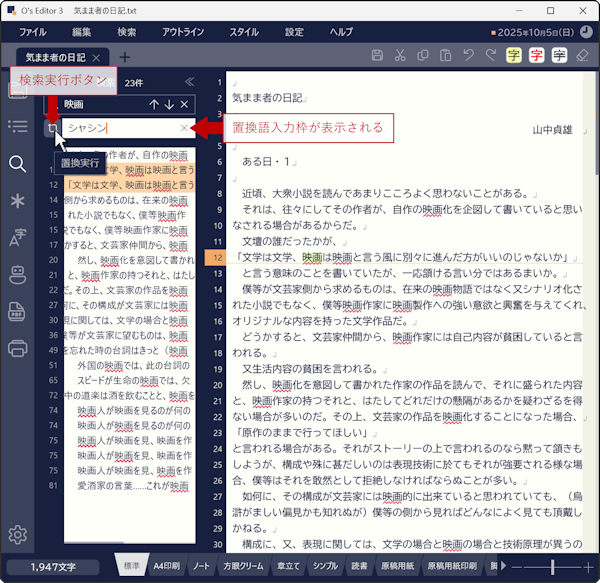
Task: Open the スタイル menu
Action: click(x=243, y=32)
